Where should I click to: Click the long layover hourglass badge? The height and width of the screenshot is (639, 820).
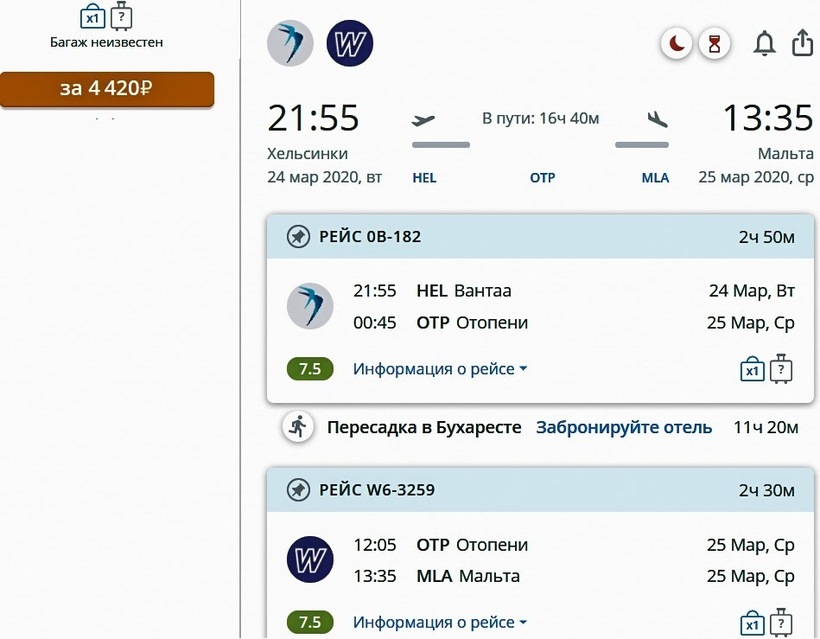pyautogui.click(x=714, y=43)
